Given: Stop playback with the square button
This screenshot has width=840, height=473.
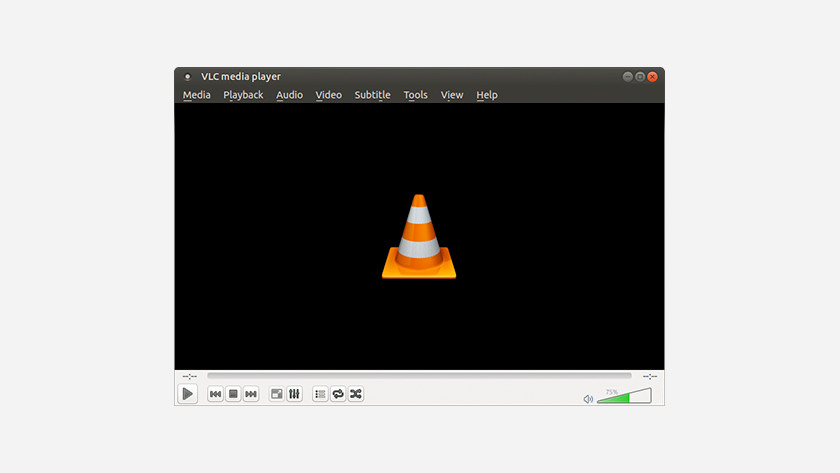Looking at the screenshot, I should coord(233,394).
